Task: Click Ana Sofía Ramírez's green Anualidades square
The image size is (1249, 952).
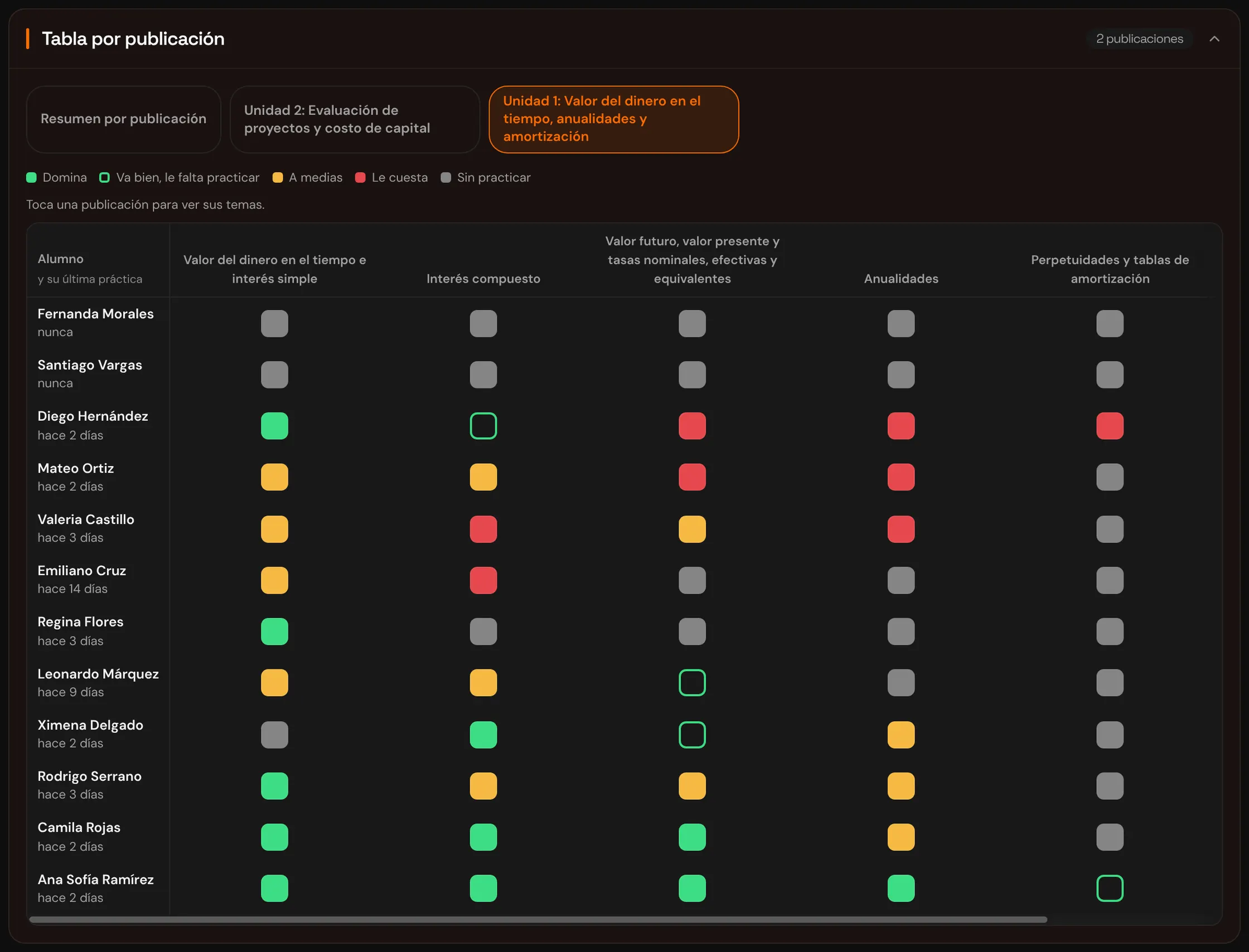Action: pyautogui.click(x=901, y=888)
